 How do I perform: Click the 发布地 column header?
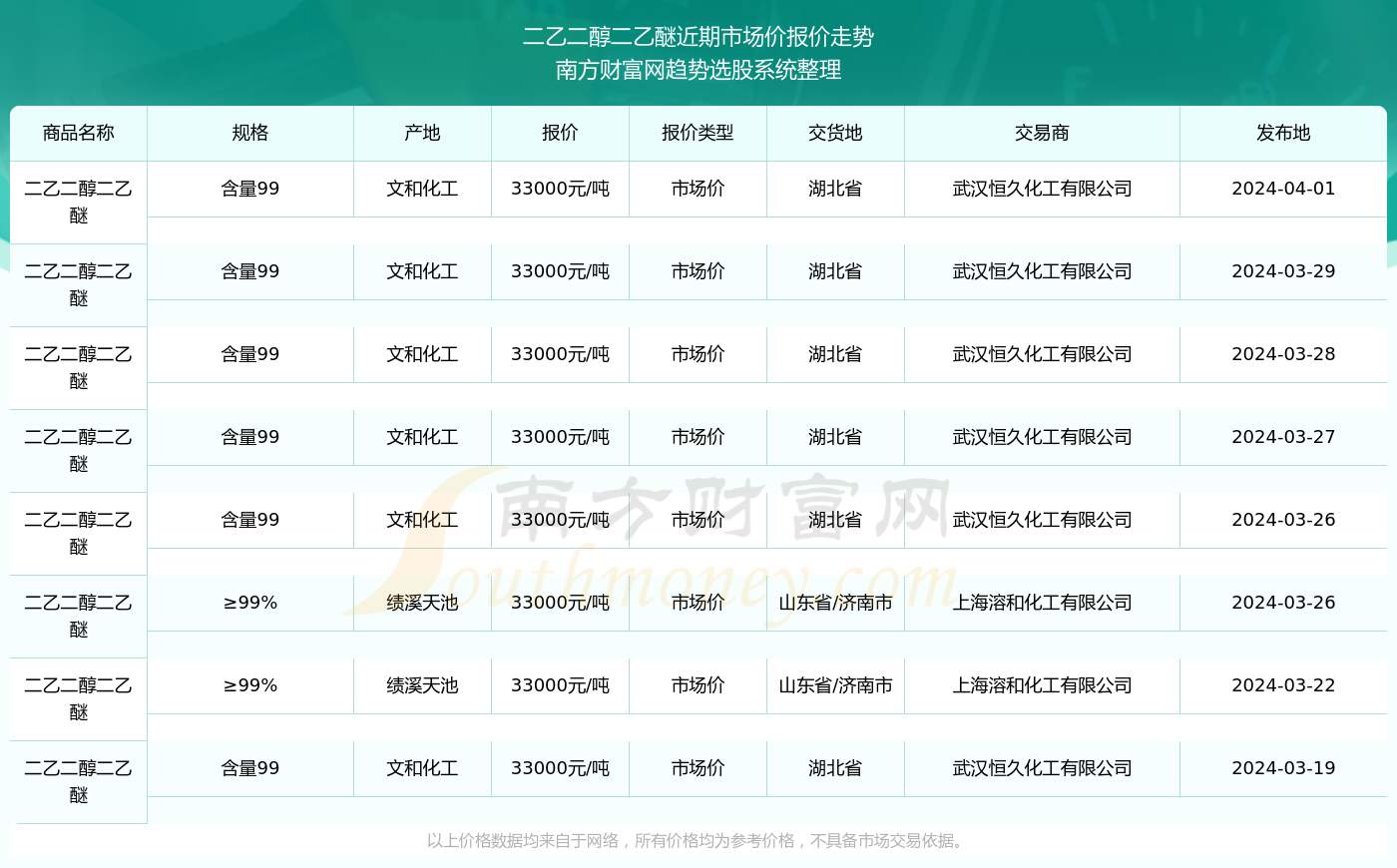click(x=1283, y=133)
